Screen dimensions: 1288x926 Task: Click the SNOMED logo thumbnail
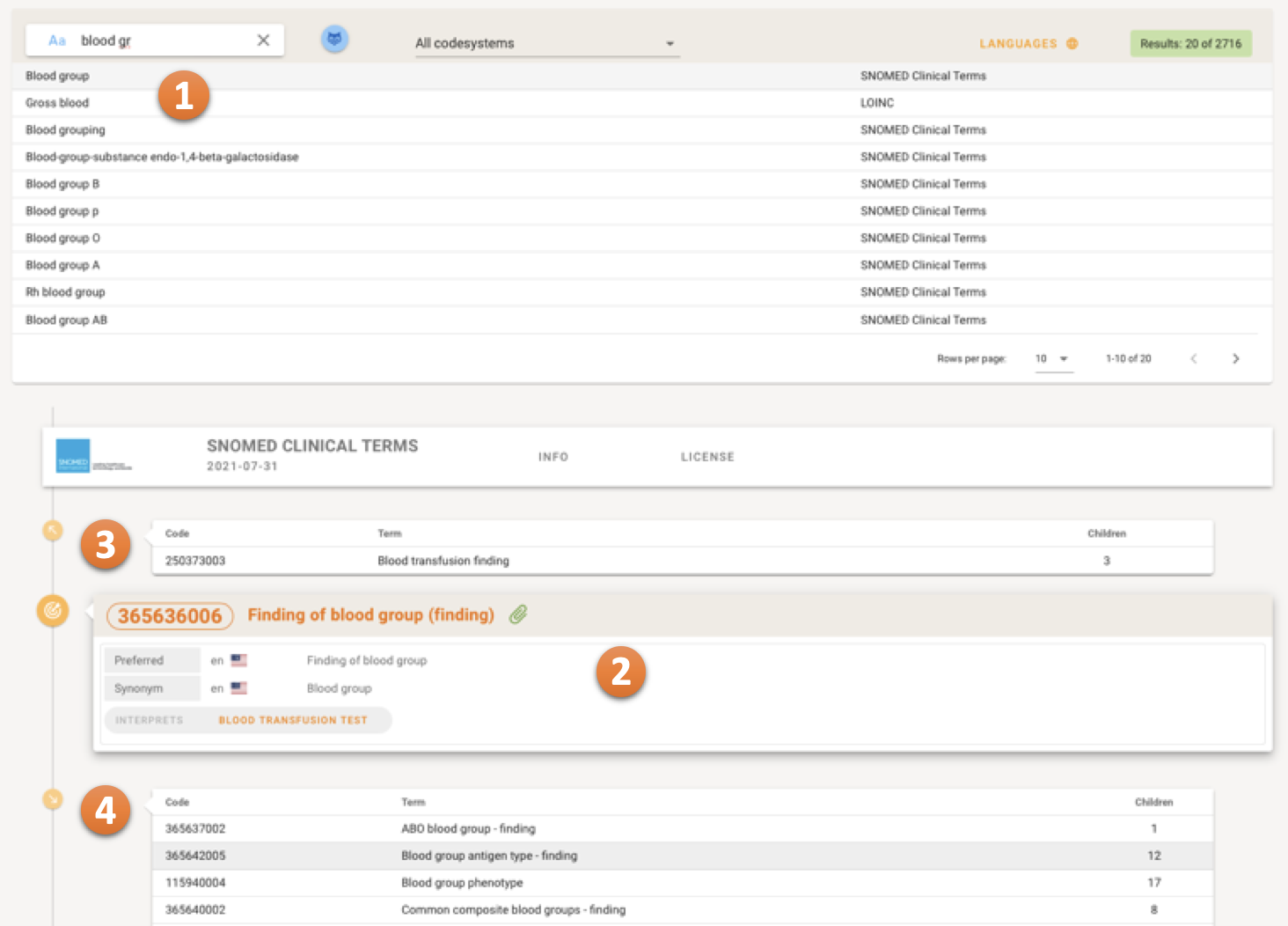[73, 456]
